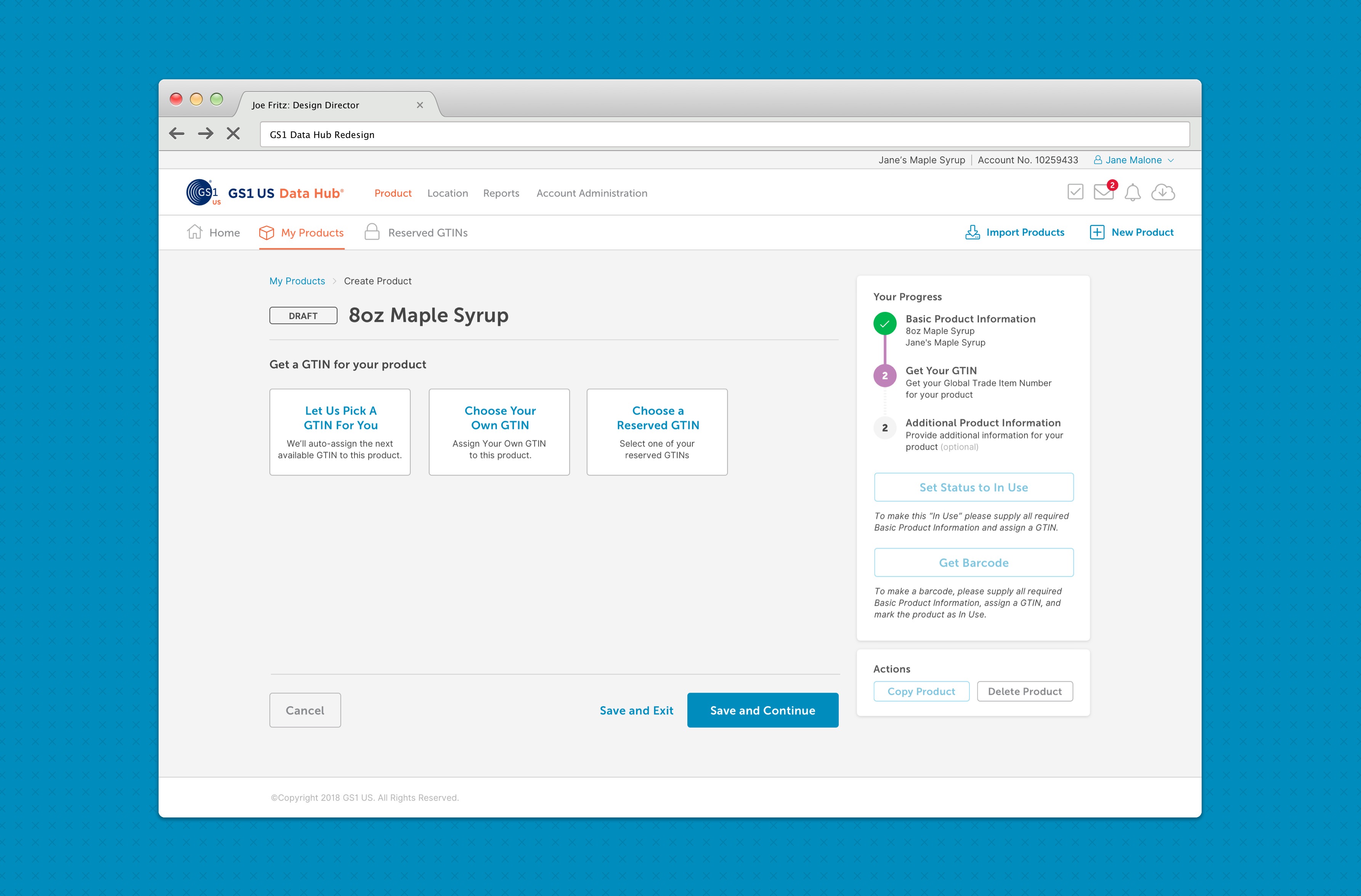Image resolution: width=1361 pixels, height=896 pixels.
Task: Click the Get a GTIN for your product heading
Action: pyautogui.click(x=348, y=364)
